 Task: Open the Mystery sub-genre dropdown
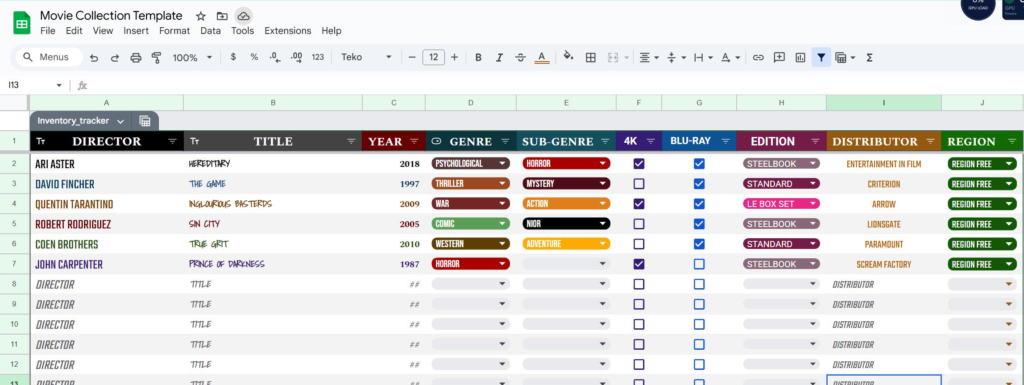tap(566, 184)
